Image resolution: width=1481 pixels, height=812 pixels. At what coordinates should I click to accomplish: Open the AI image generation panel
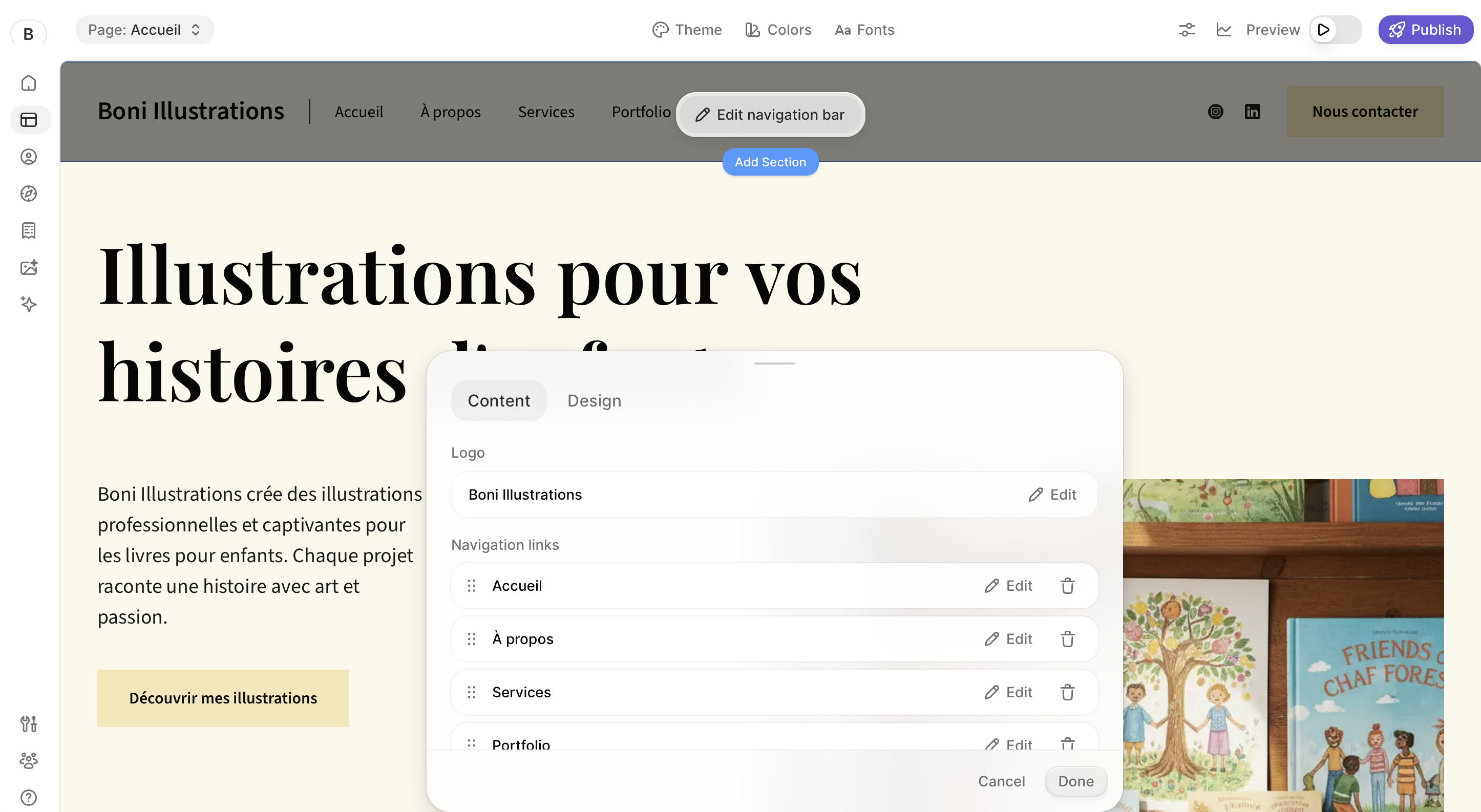28,267
